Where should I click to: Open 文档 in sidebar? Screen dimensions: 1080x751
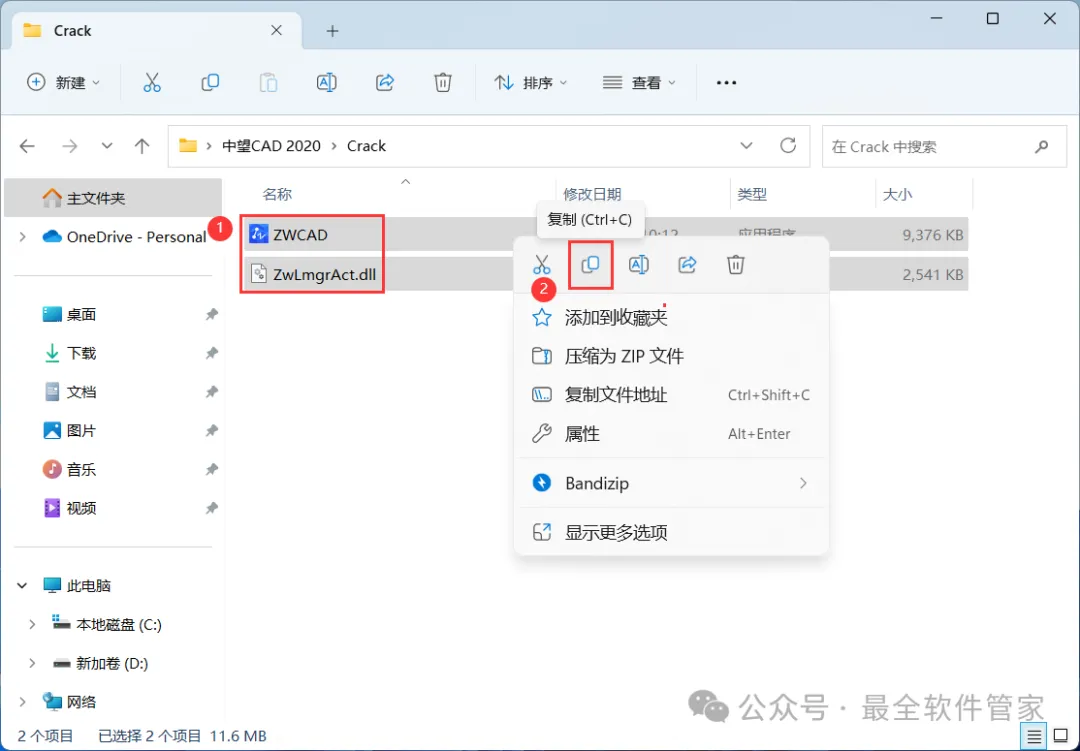coord(81,392)
